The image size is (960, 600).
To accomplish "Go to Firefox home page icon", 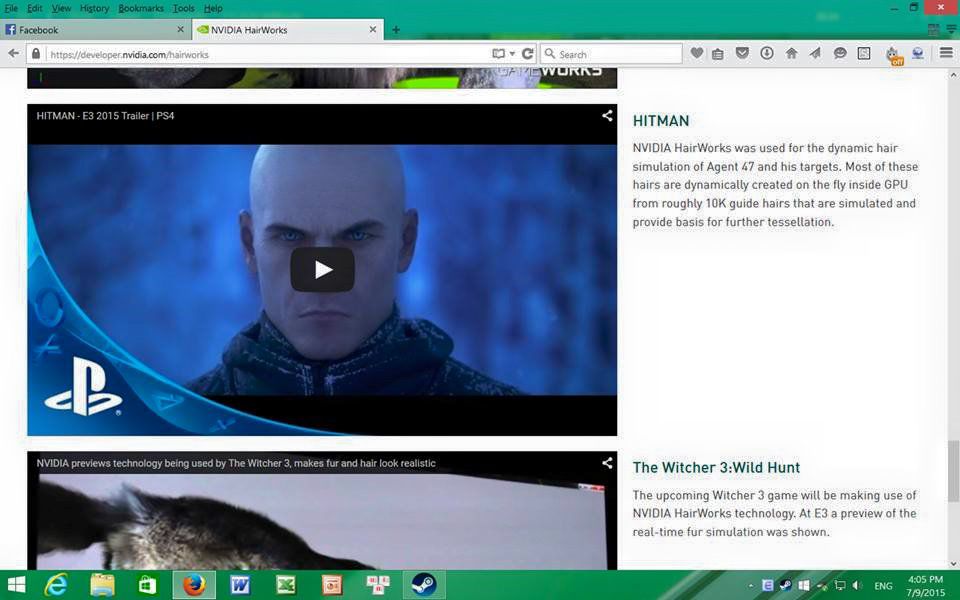I will tap(791, 54).
